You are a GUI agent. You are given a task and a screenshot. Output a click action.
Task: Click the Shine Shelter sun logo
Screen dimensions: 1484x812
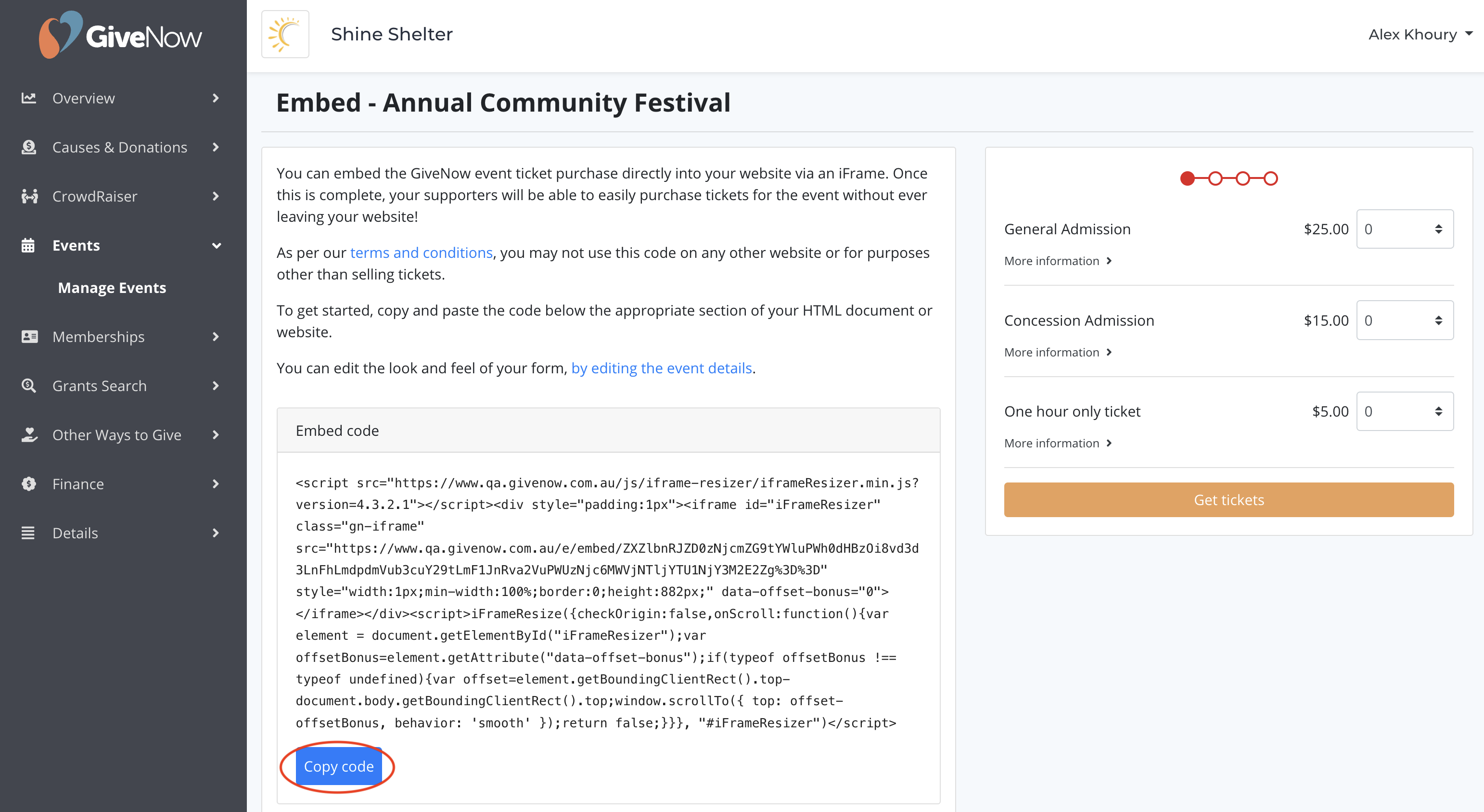tap(285, 34)
